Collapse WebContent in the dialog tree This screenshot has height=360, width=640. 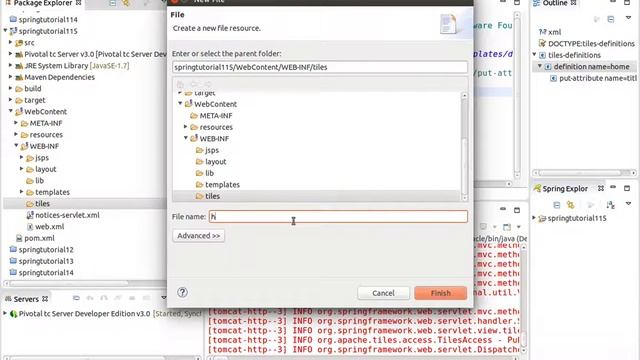pyautogui.click(x=180, y=104)
